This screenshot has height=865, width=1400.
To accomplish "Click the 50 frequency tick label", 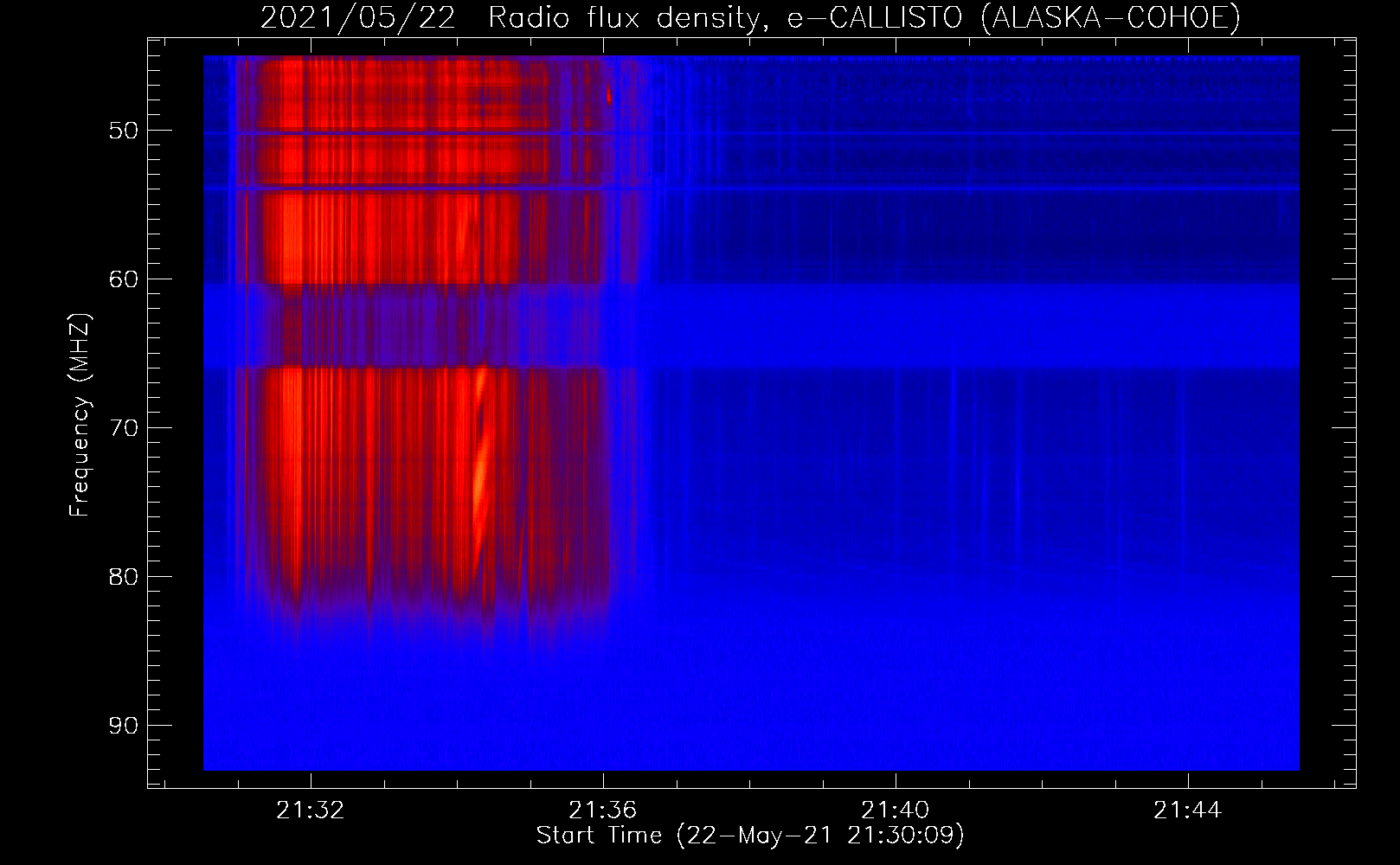I will (x=123, y=131).
